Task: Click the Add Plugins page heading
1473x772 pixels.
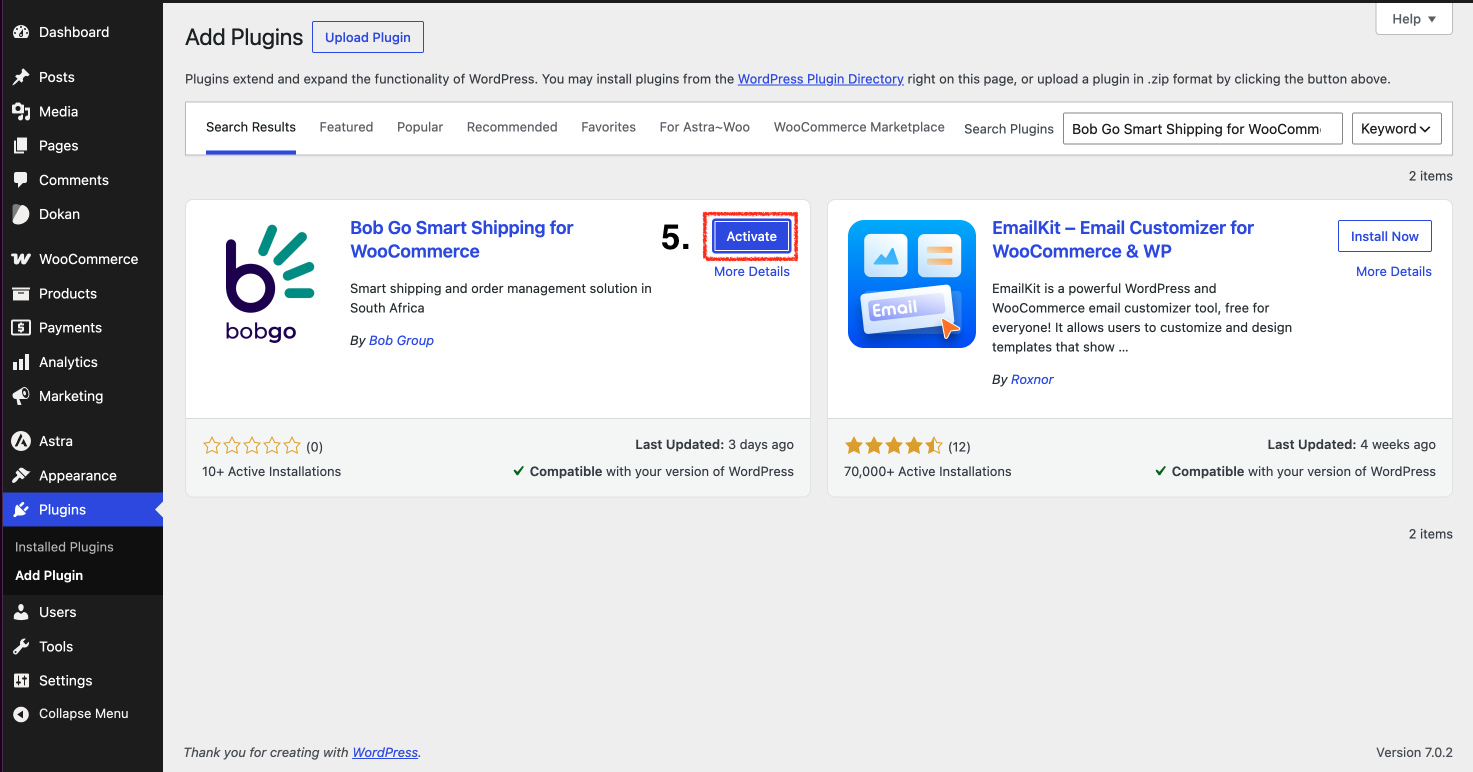Action: (244, 37)
